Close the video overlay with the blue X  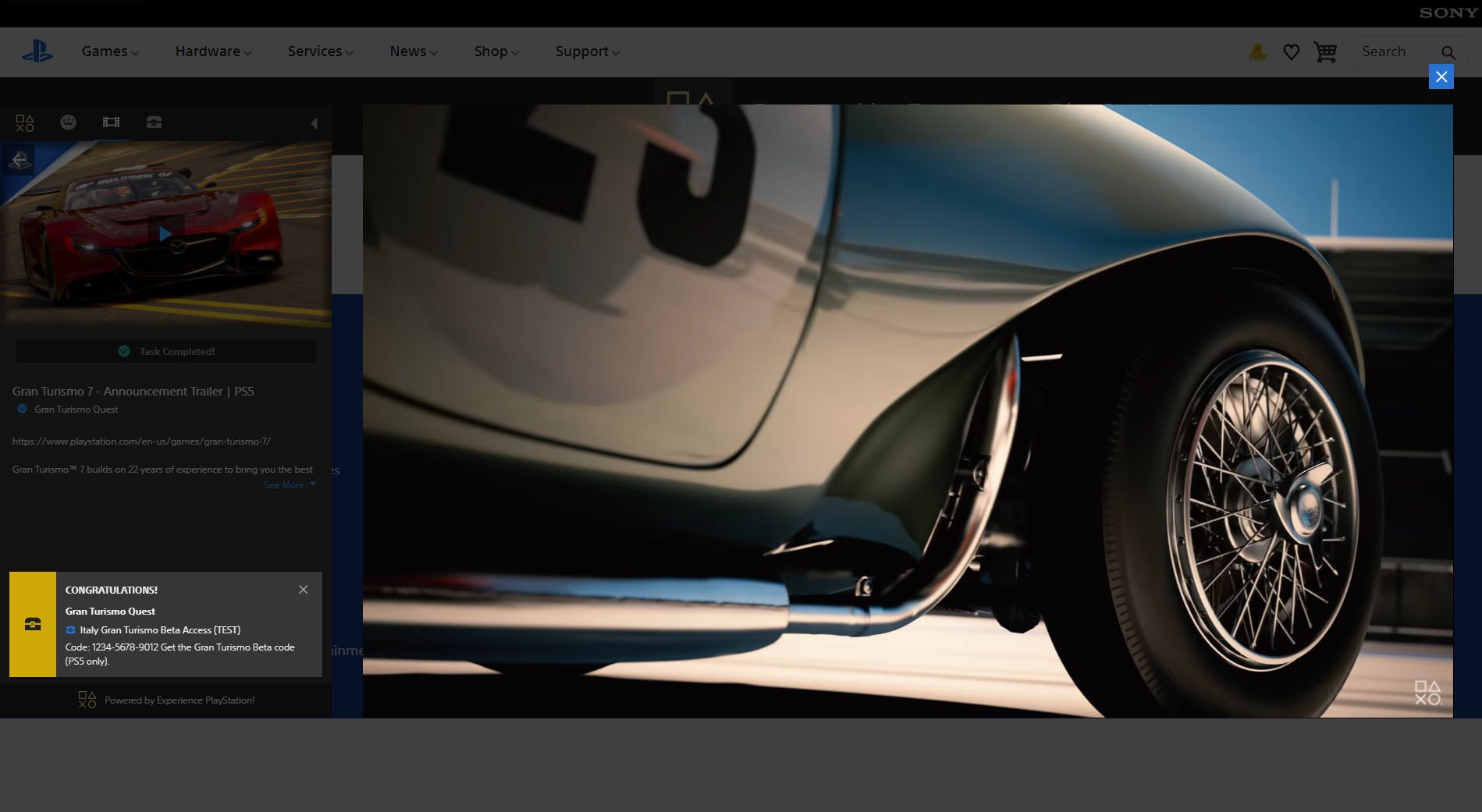(x=1441, y=76)
